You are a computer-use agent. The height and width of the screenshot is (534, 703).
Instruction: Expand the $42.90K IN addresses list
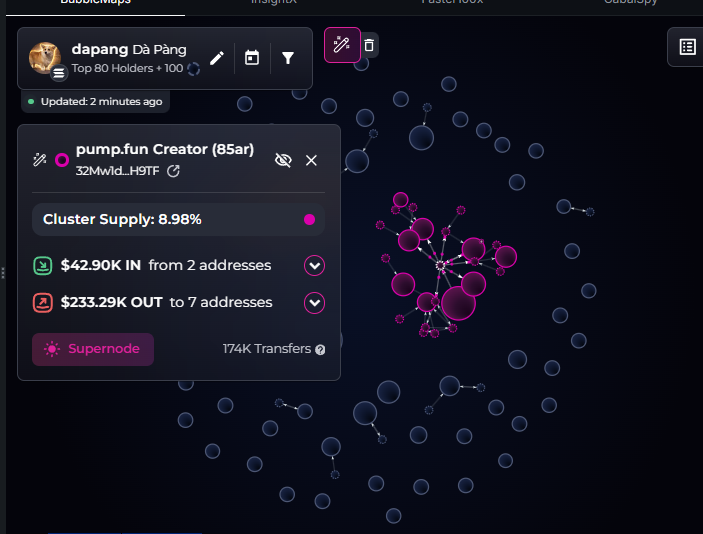pos(314,266)
